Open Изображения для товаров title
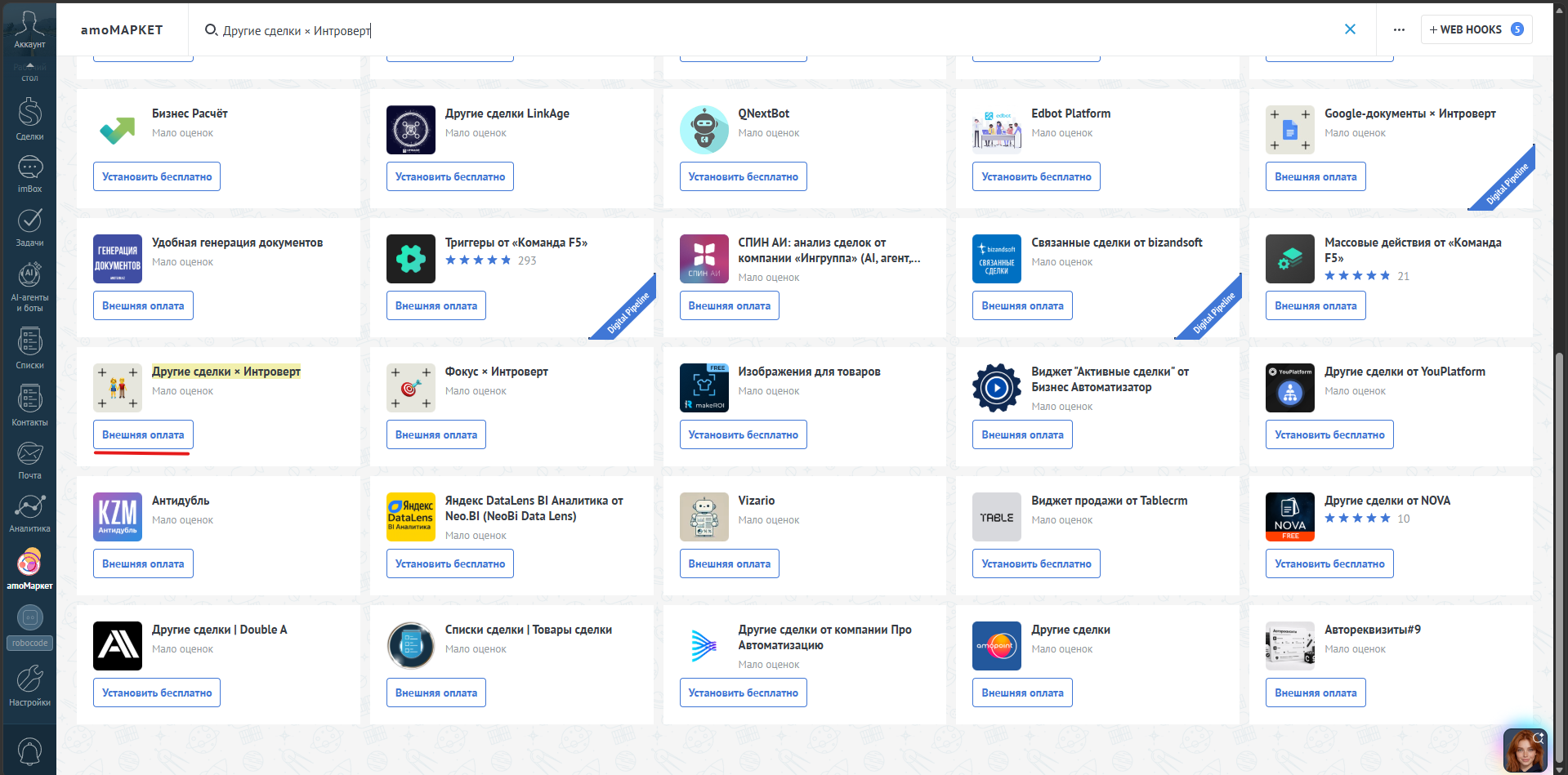This screenshot has height=775, width=1568. tap(809, 372)
